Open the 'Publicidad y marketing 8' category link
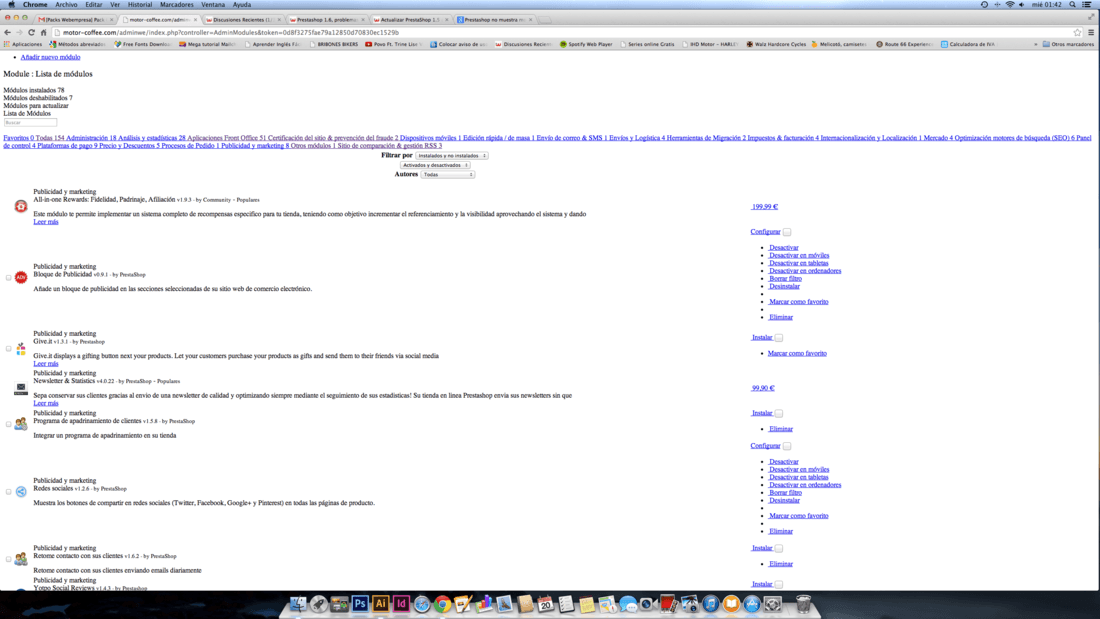1100x619 pixels. tap(255, 145)
